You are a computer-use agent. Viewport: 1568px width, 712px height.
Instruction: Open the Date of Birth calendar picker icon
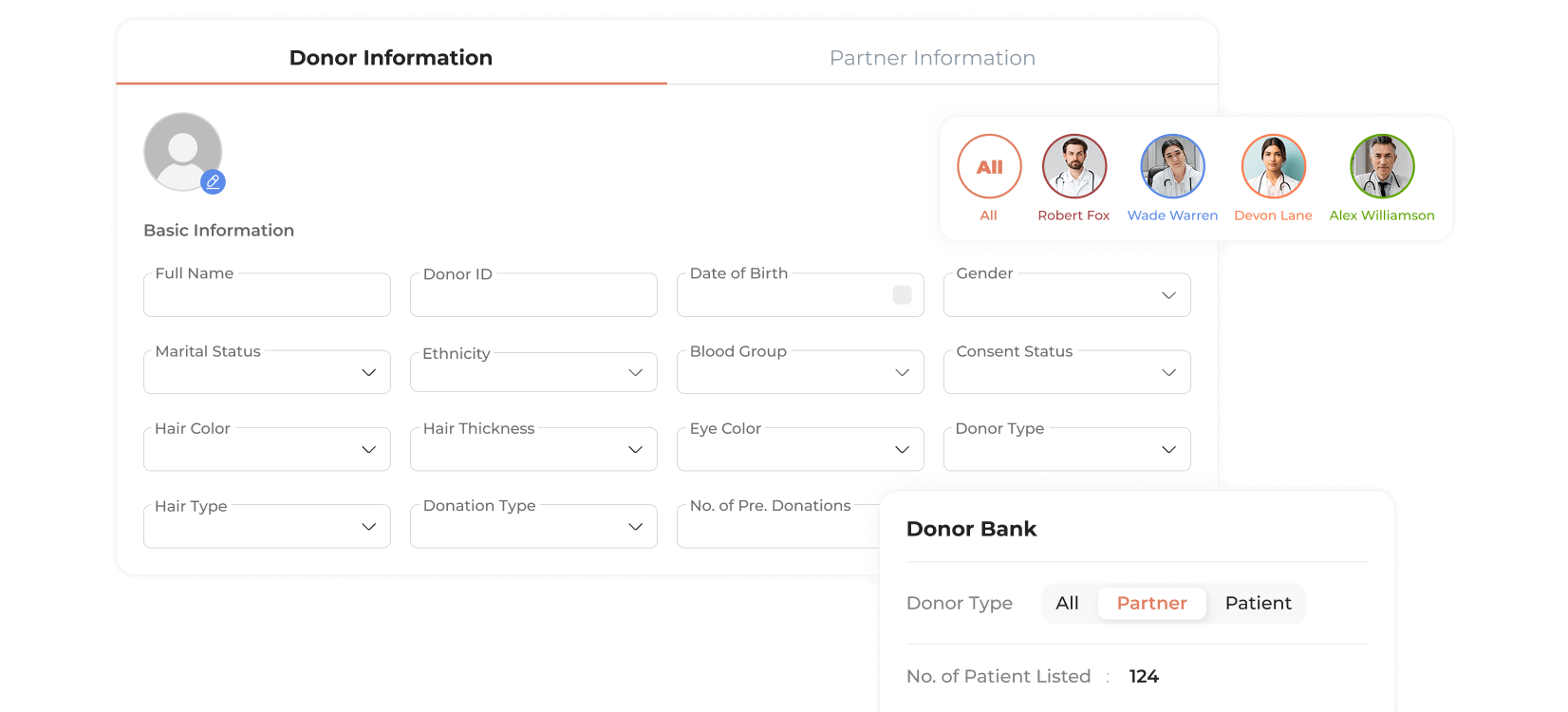902,295
